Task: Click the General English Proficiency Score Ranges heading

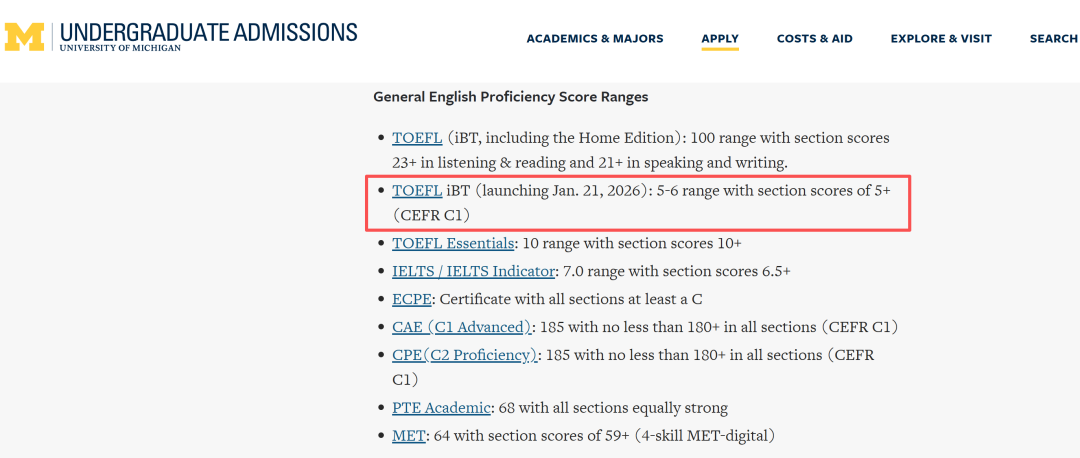Action: click(510, 97)
